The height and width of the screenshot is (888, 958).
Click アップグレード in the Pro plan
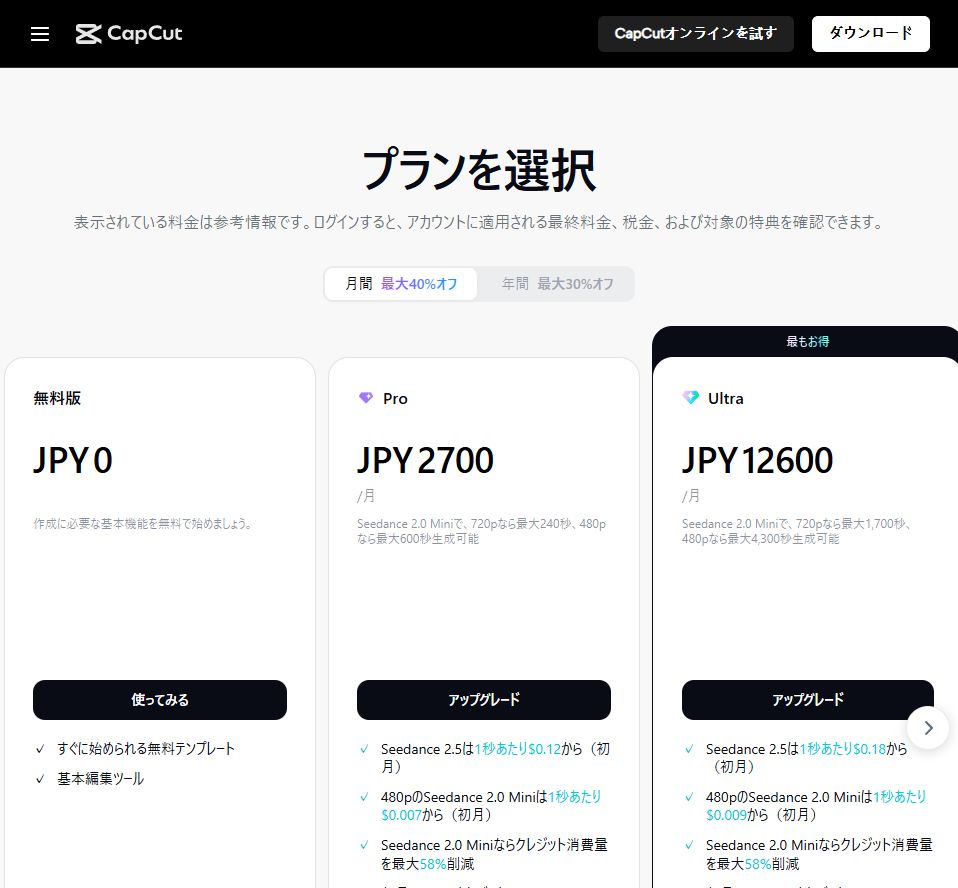(483, 700)
